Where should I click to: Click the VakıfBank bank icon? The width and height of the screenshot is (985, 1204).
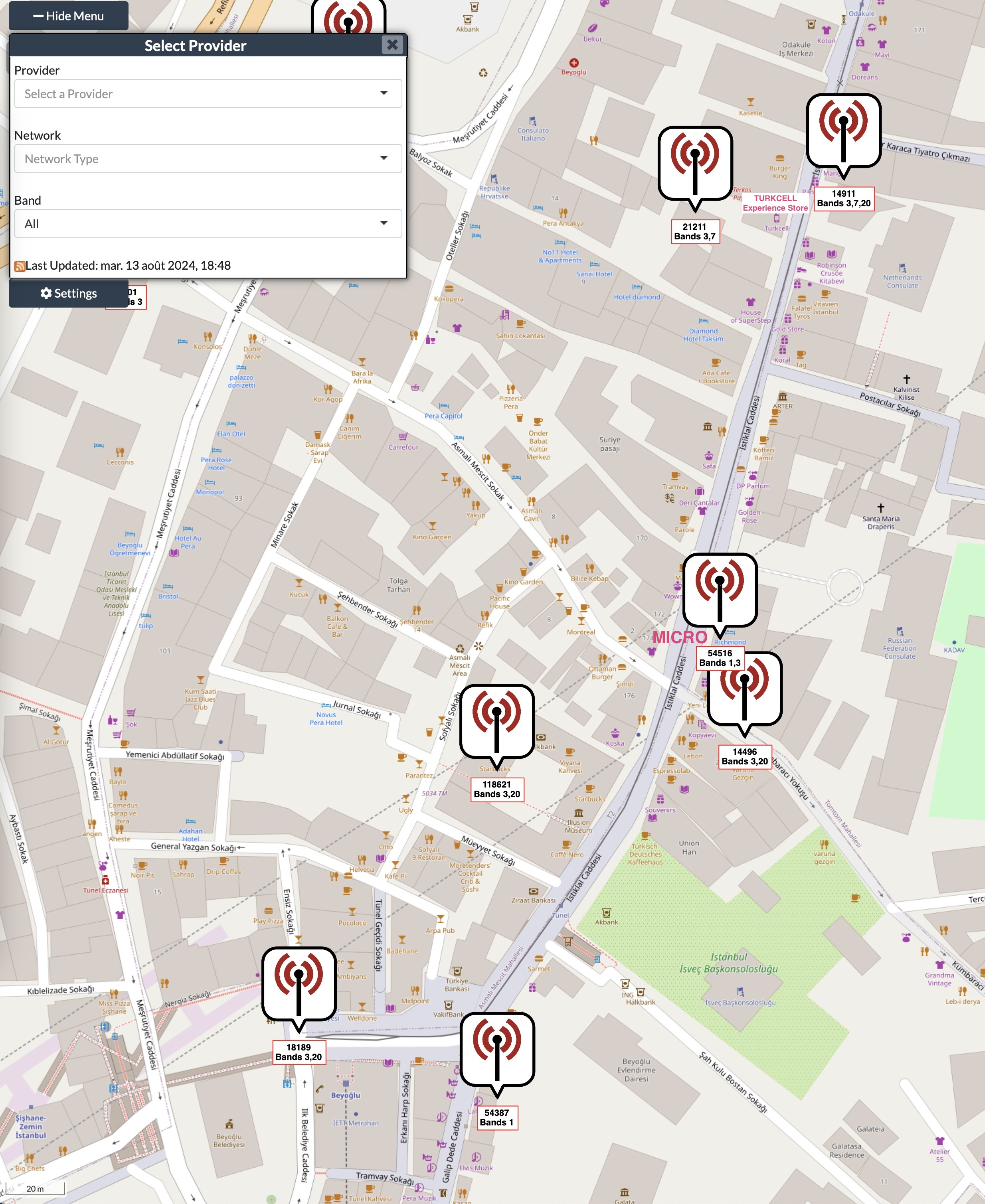click(448, 1005)
